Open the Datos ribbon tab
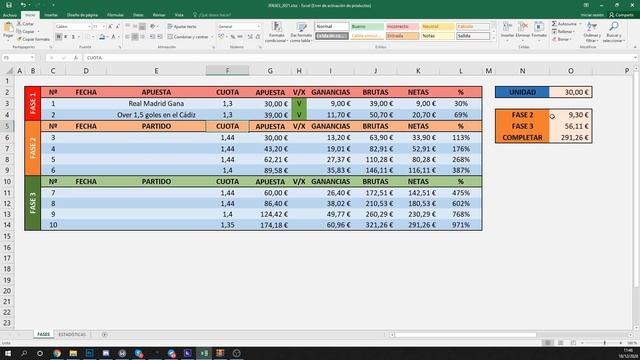 pos(138,15)
